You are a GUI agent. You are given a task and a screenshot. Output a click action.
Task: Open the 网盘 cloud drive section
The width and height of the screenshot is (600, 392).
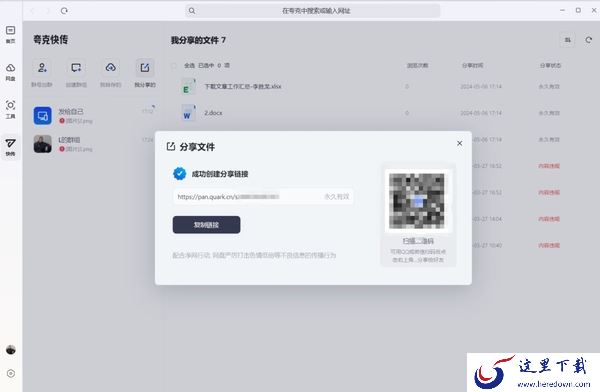pos(11,72)
